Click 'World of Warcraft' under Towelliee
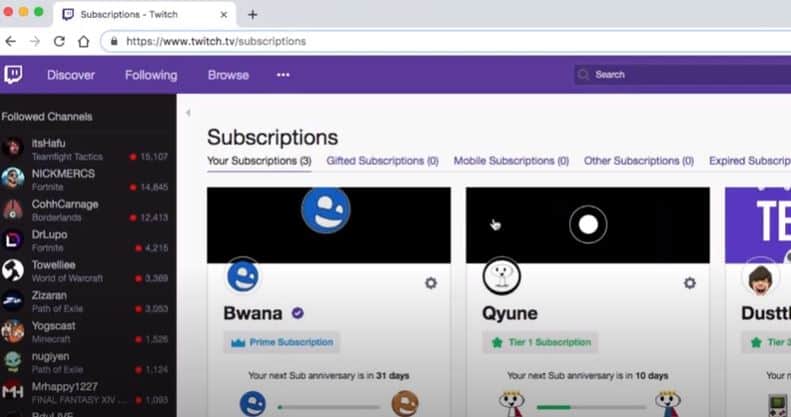Image resolution: width=791 pixels, height=417 pixels. pyautogui.click(x=67, y=278)
